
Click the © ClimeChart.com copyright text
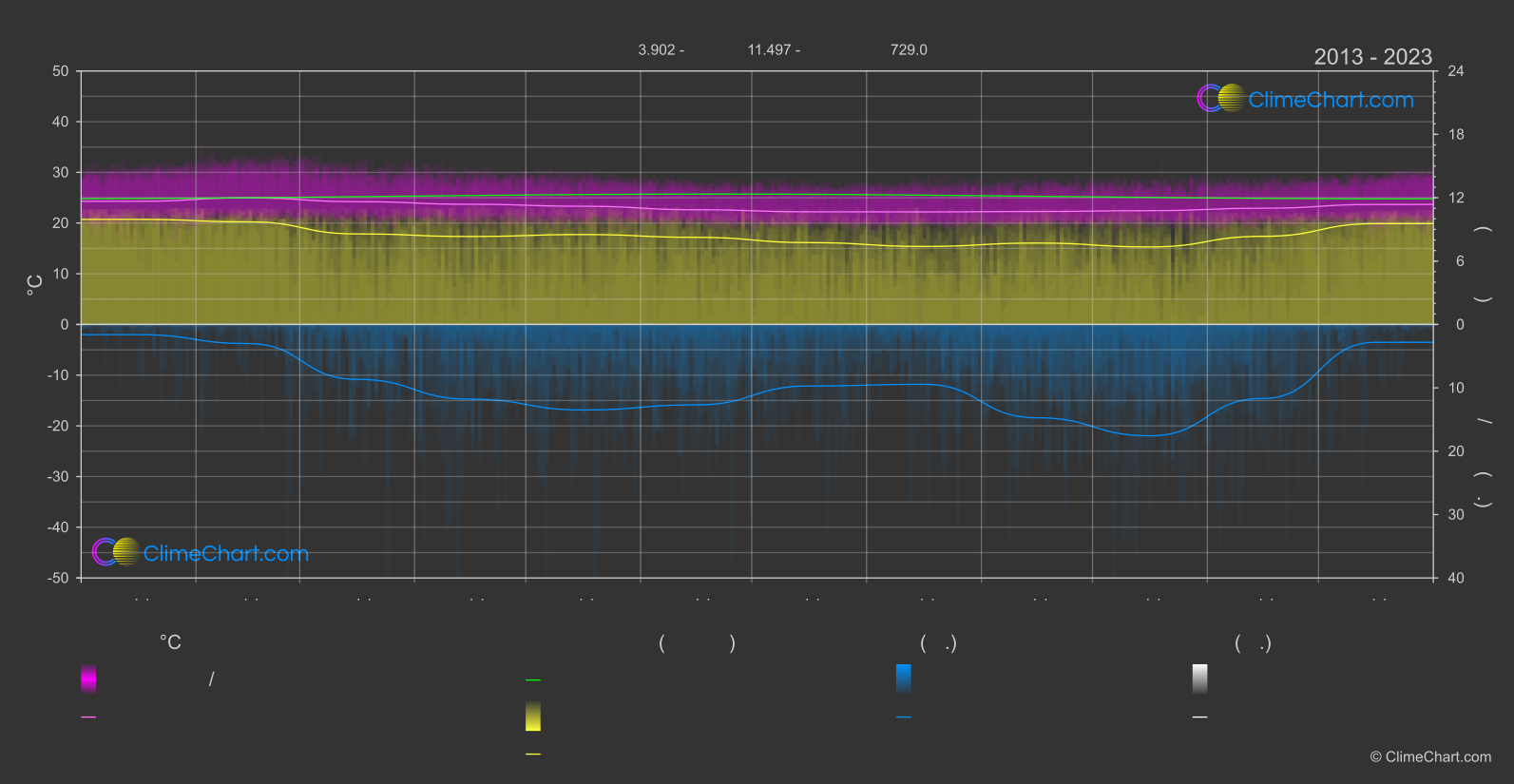coord(1430,757)
